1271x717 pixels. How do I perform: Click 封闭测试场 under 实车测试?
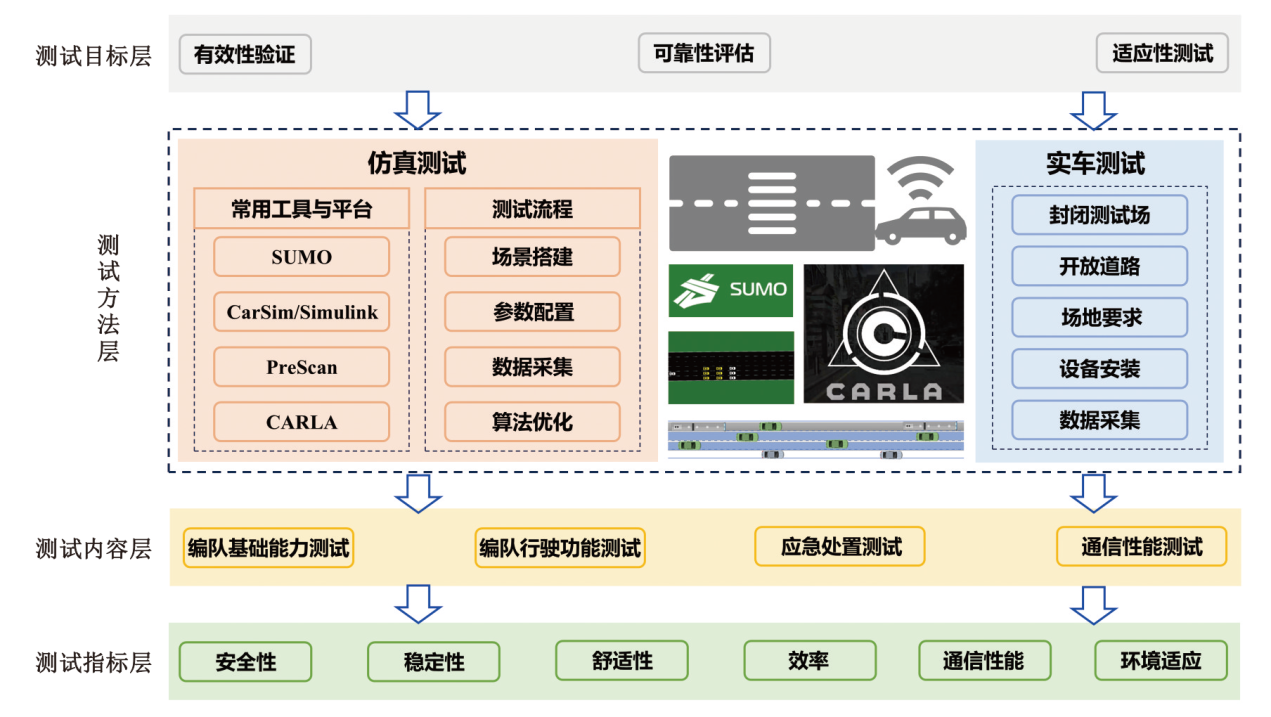click(x=1099, y=215)
